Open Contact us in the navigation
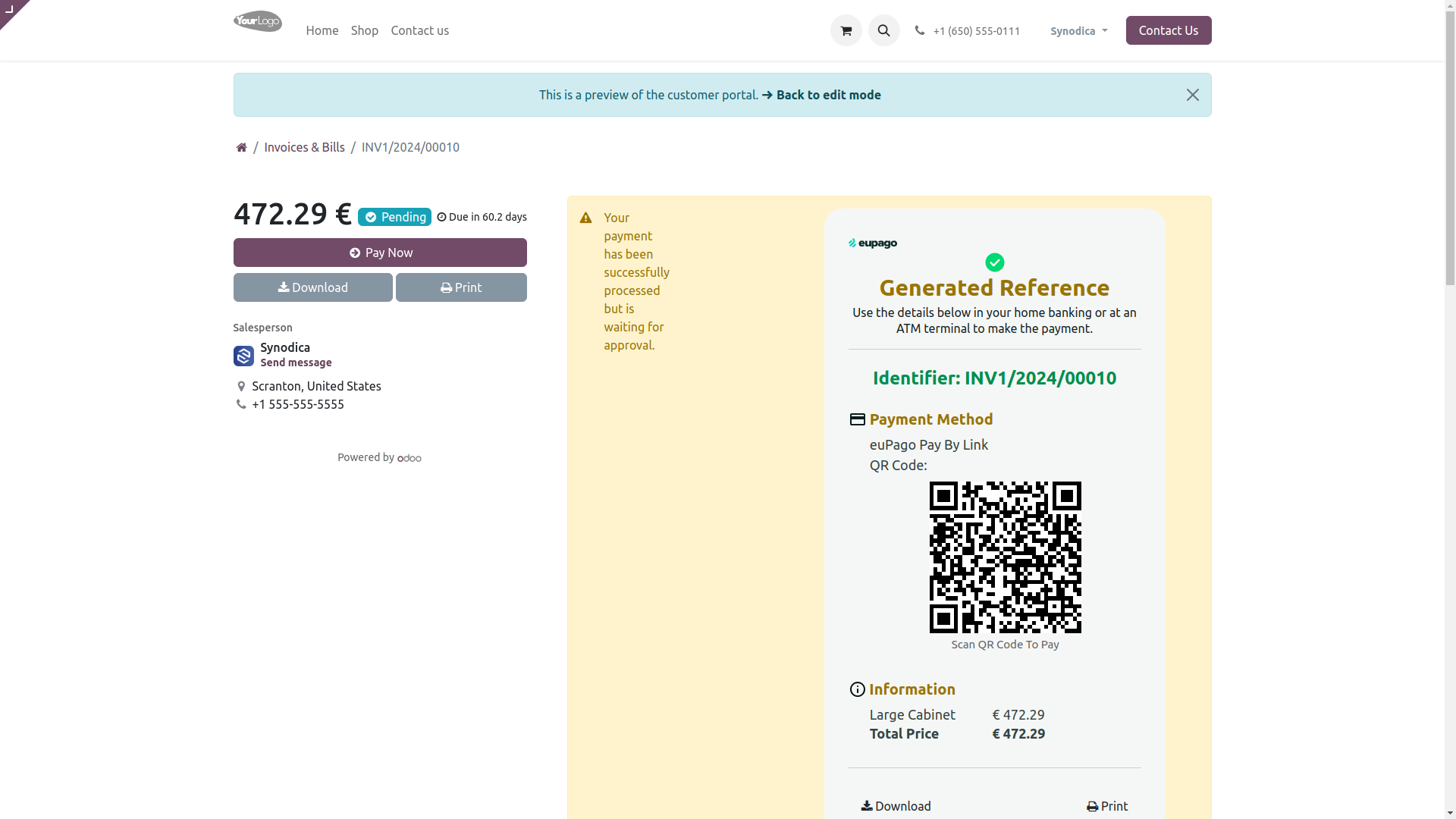The height and width of the screenshot is (819, 1456). pos(419,30)
